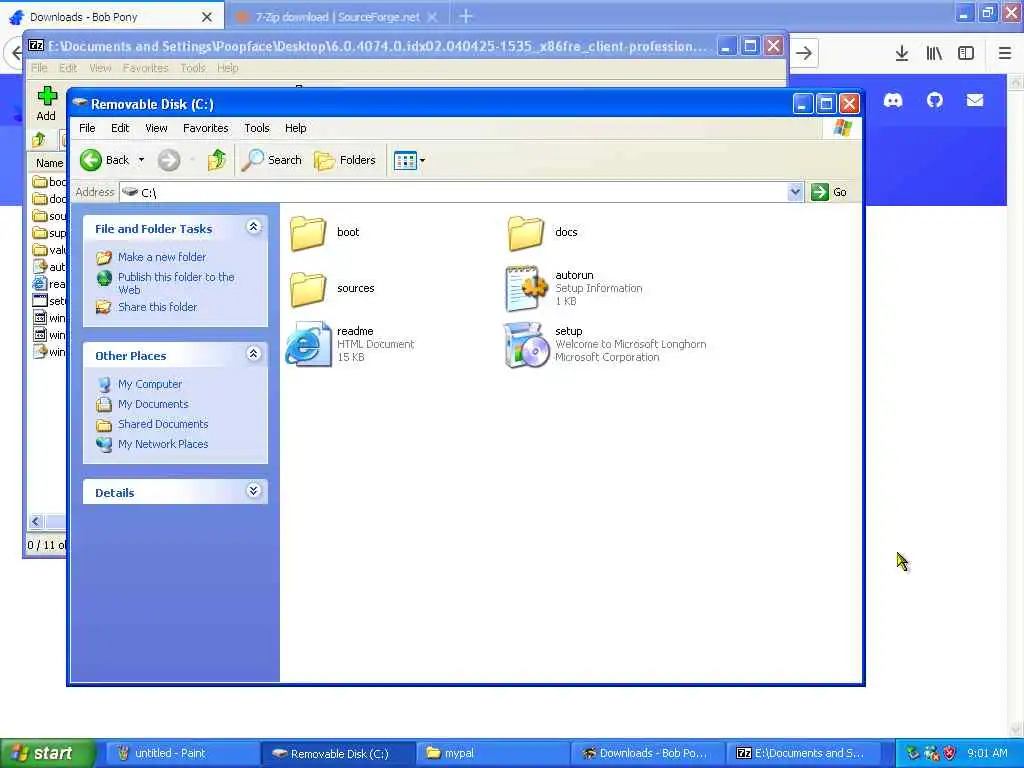Collapse File and Folder Tasks panel
1024x768 pixels.
(253, 227)
